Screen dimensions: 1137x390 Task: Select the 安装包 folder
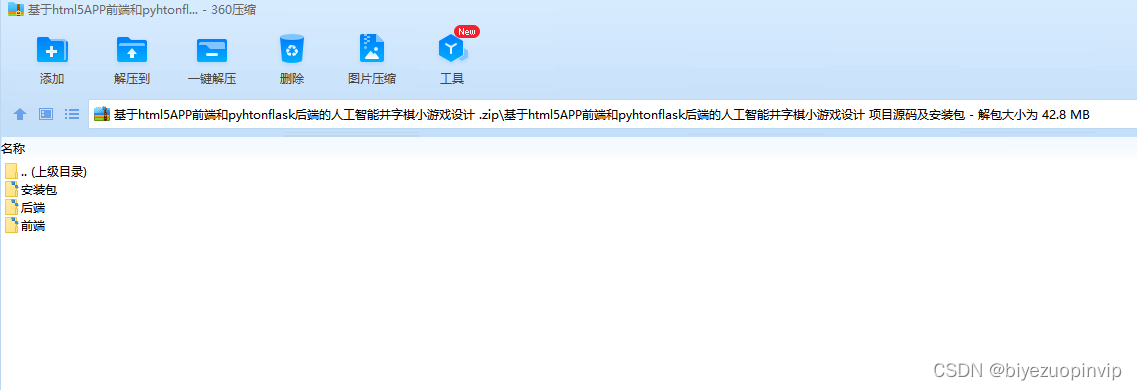30,190
